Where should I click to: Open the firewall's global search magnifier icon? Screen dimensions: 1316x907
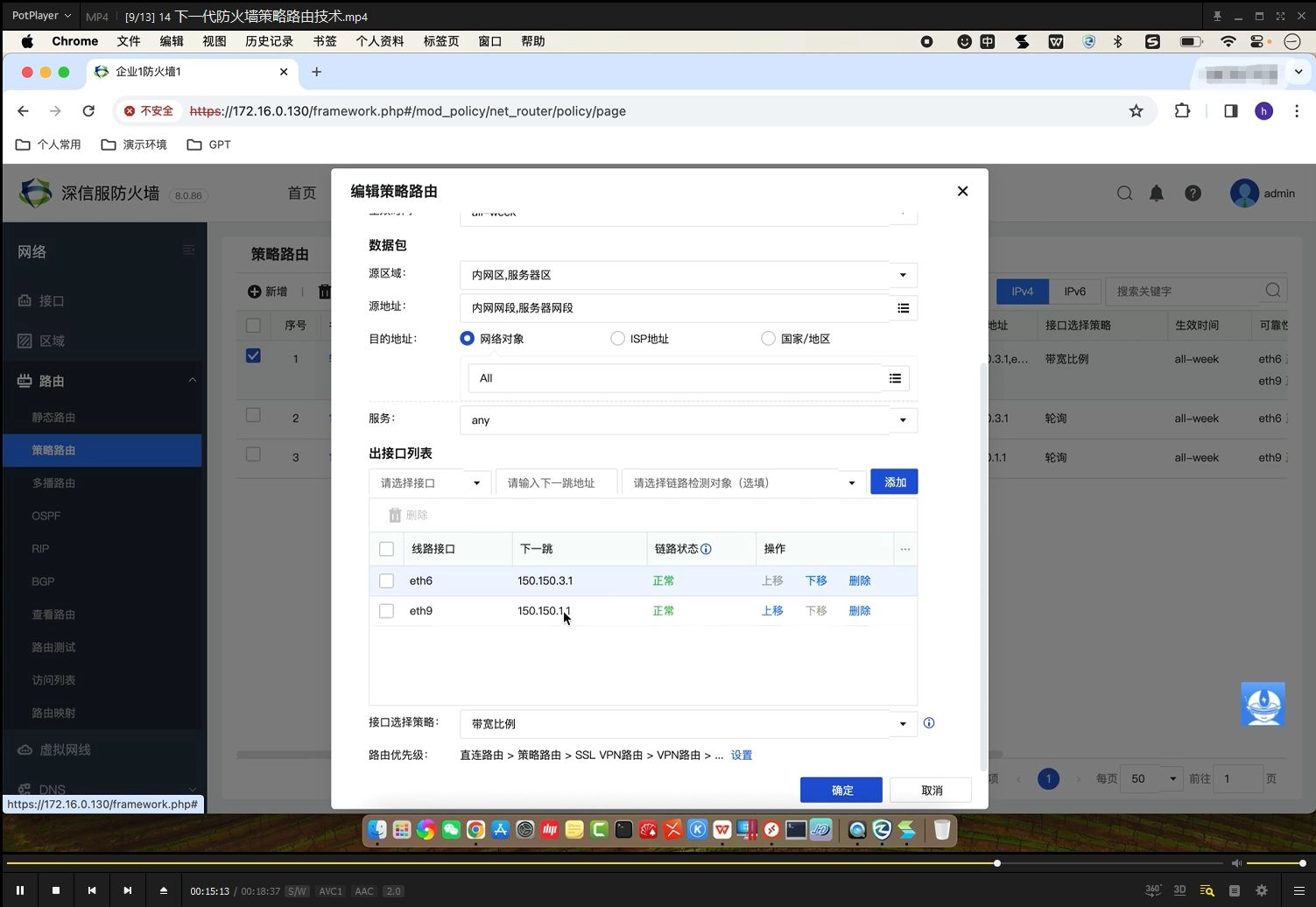[x=1124, y=193]
